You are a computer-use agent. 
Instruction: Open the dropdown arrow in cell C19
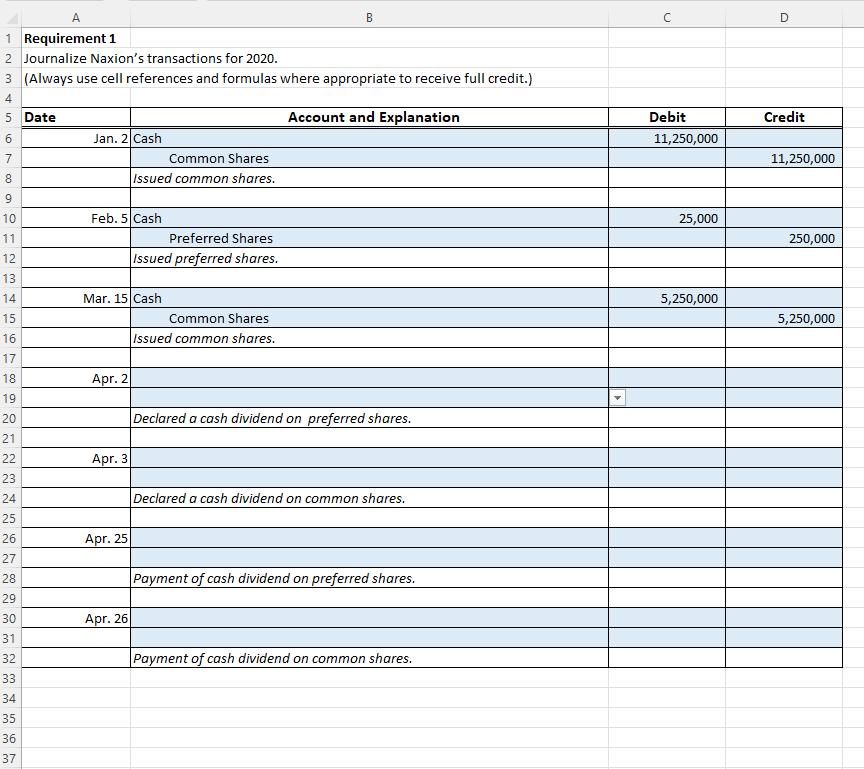tap(617, 398)
